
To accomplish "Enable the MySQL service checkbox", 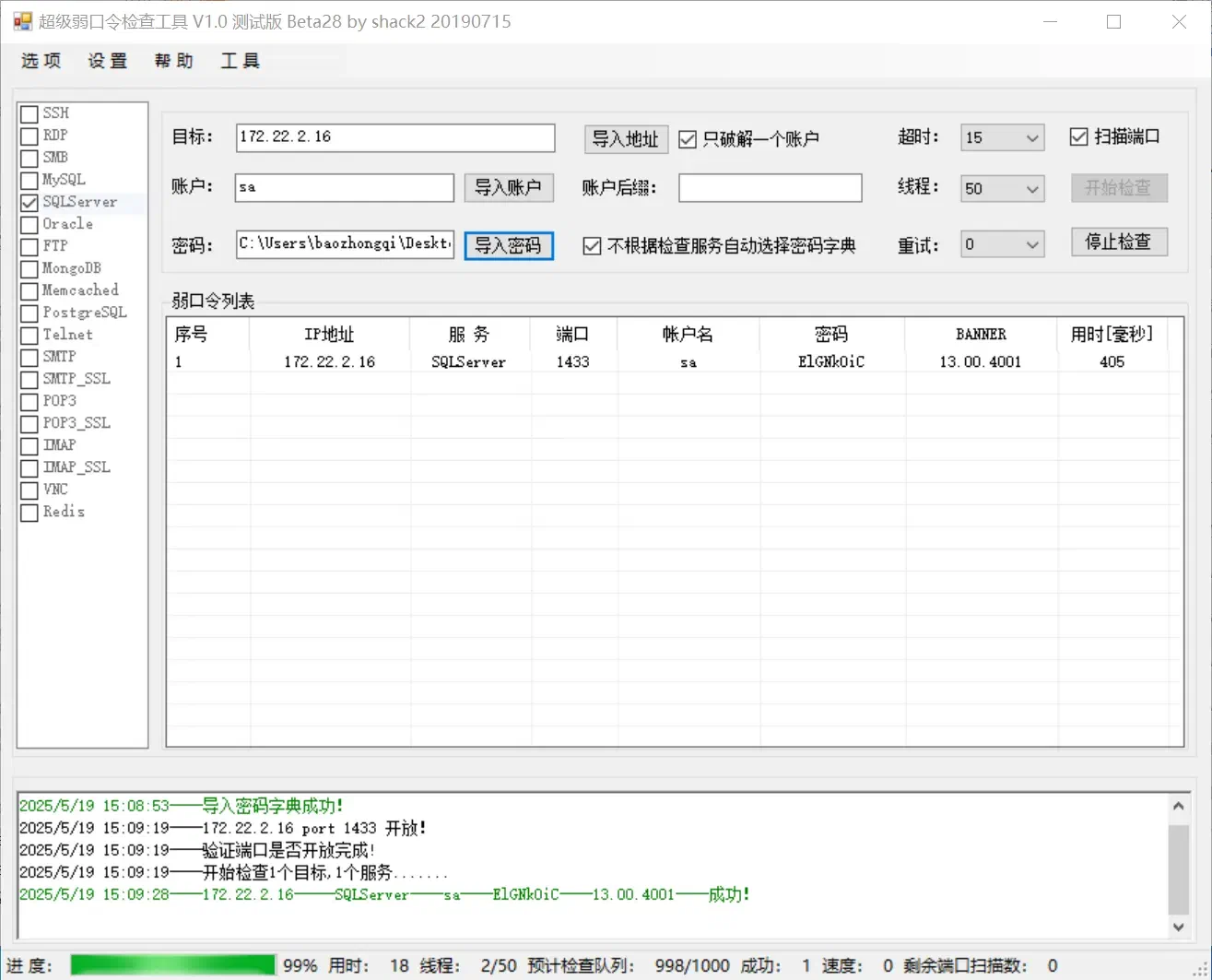I will [29, 180].
